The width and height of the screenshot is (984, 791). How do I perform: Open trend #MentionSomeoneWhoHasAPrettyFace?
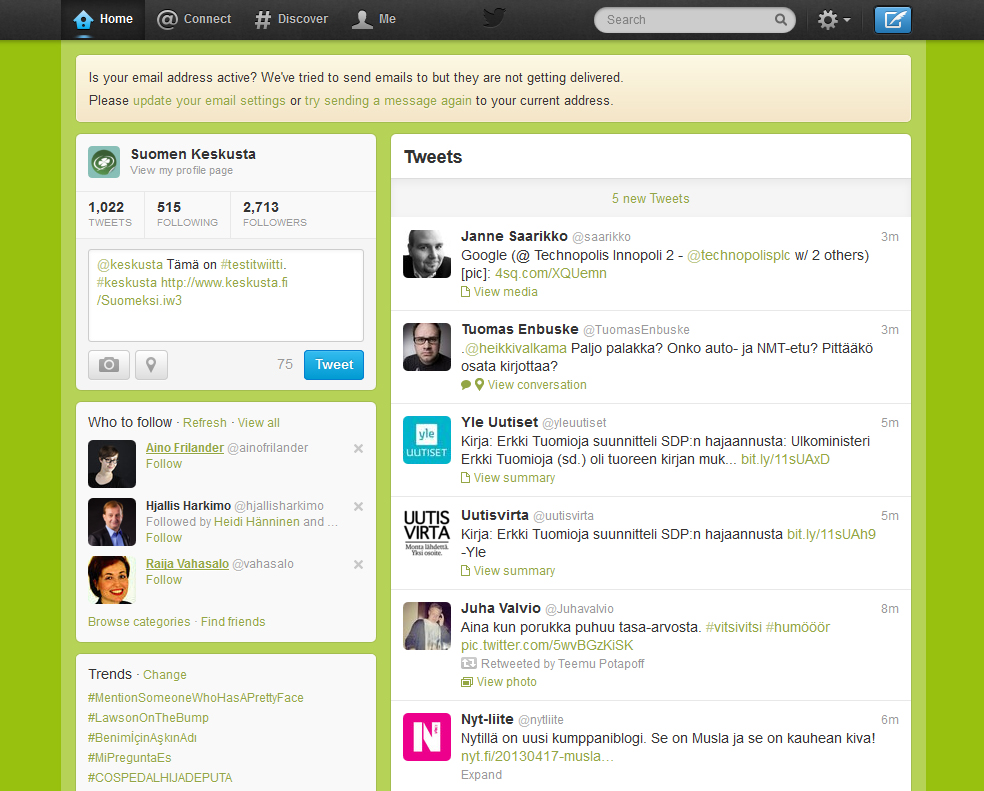pos(196,697)
